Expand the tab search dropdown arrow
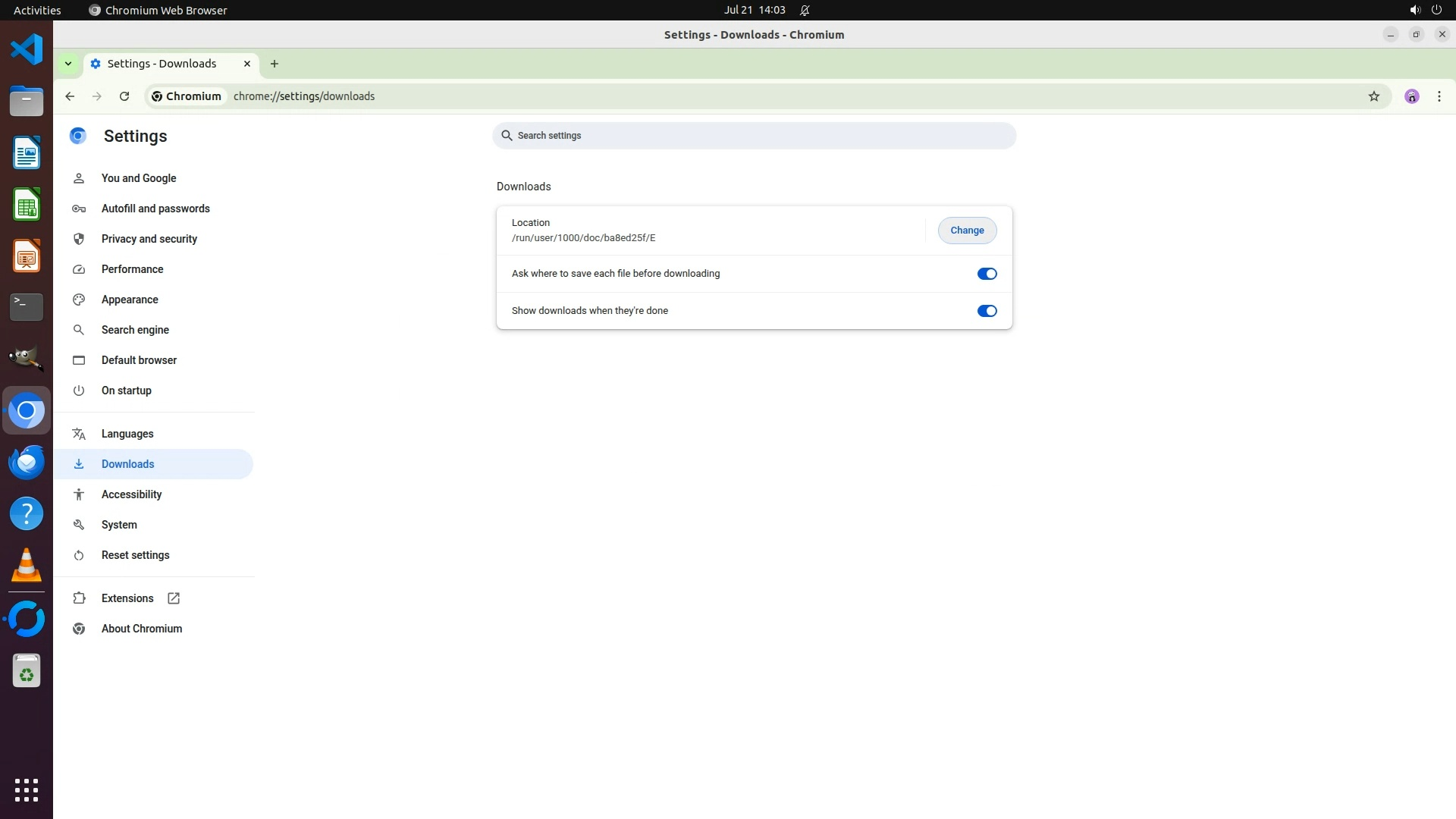This screenshot has height=819, width=1456. pos(68,64)
